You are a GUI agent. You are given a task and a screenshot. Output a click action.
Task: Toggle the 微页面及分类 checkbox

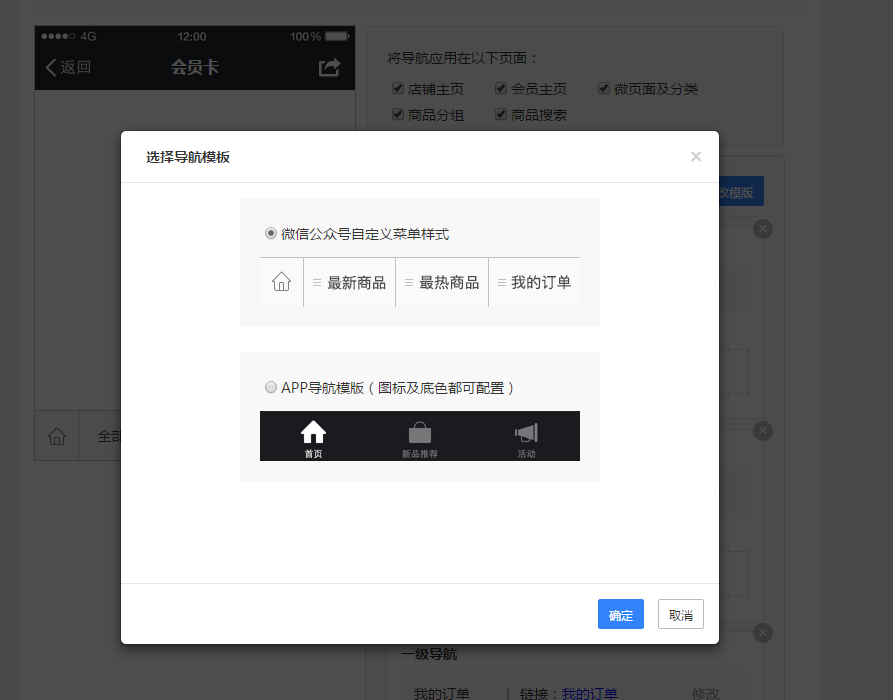[603, 88]
